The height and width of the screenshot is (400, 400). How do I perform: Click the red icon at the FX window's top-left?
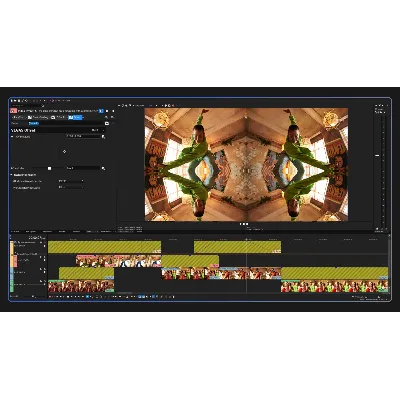pyautogui.click(x=14, y=111)
